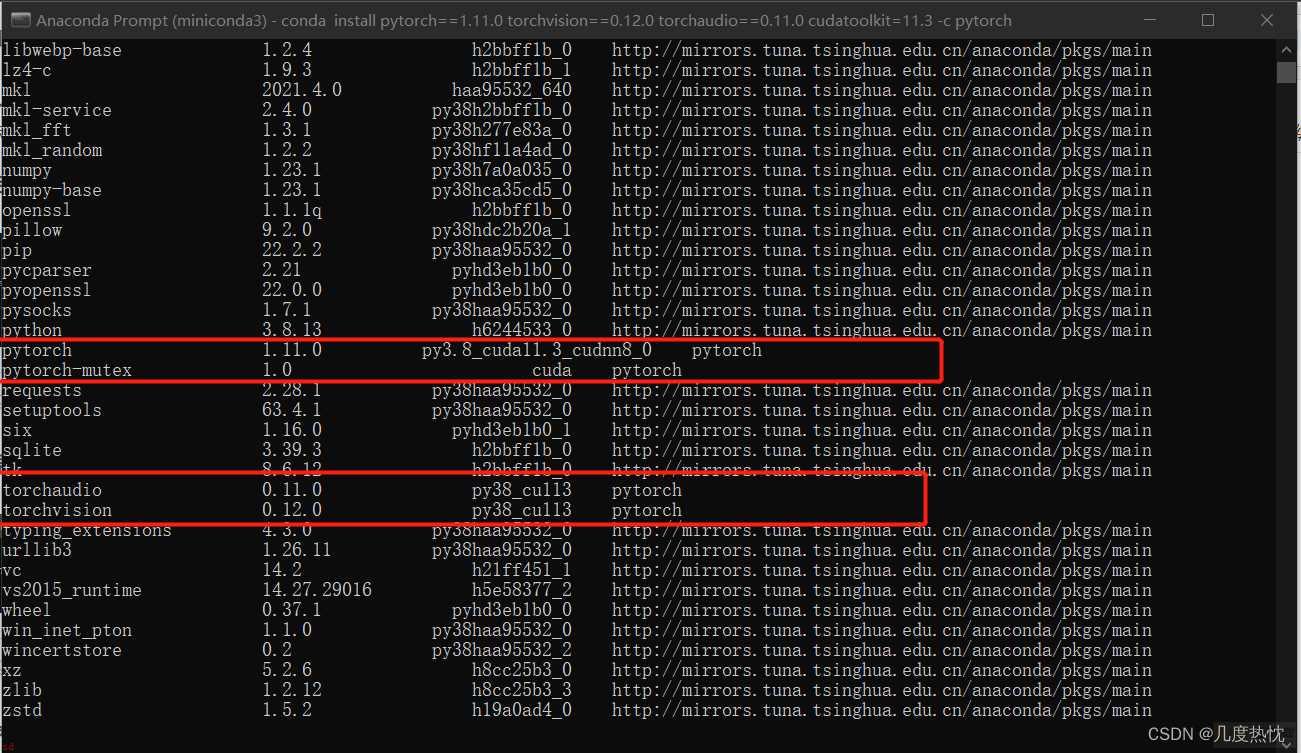Click the package name wheel
This screenshot has width=1301, height=753.
coord(27,610)
